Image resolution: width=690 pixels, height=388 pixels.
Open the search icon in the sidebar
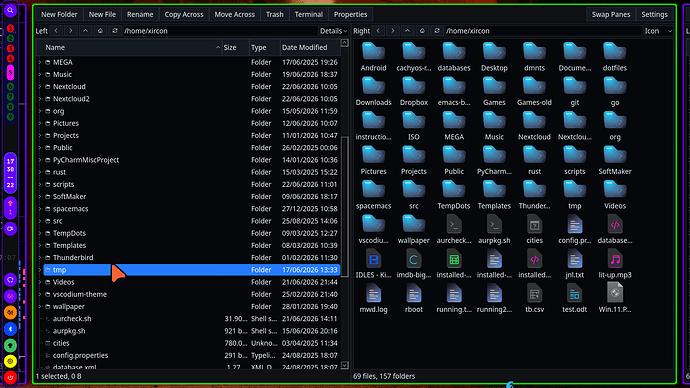[10, 10]
